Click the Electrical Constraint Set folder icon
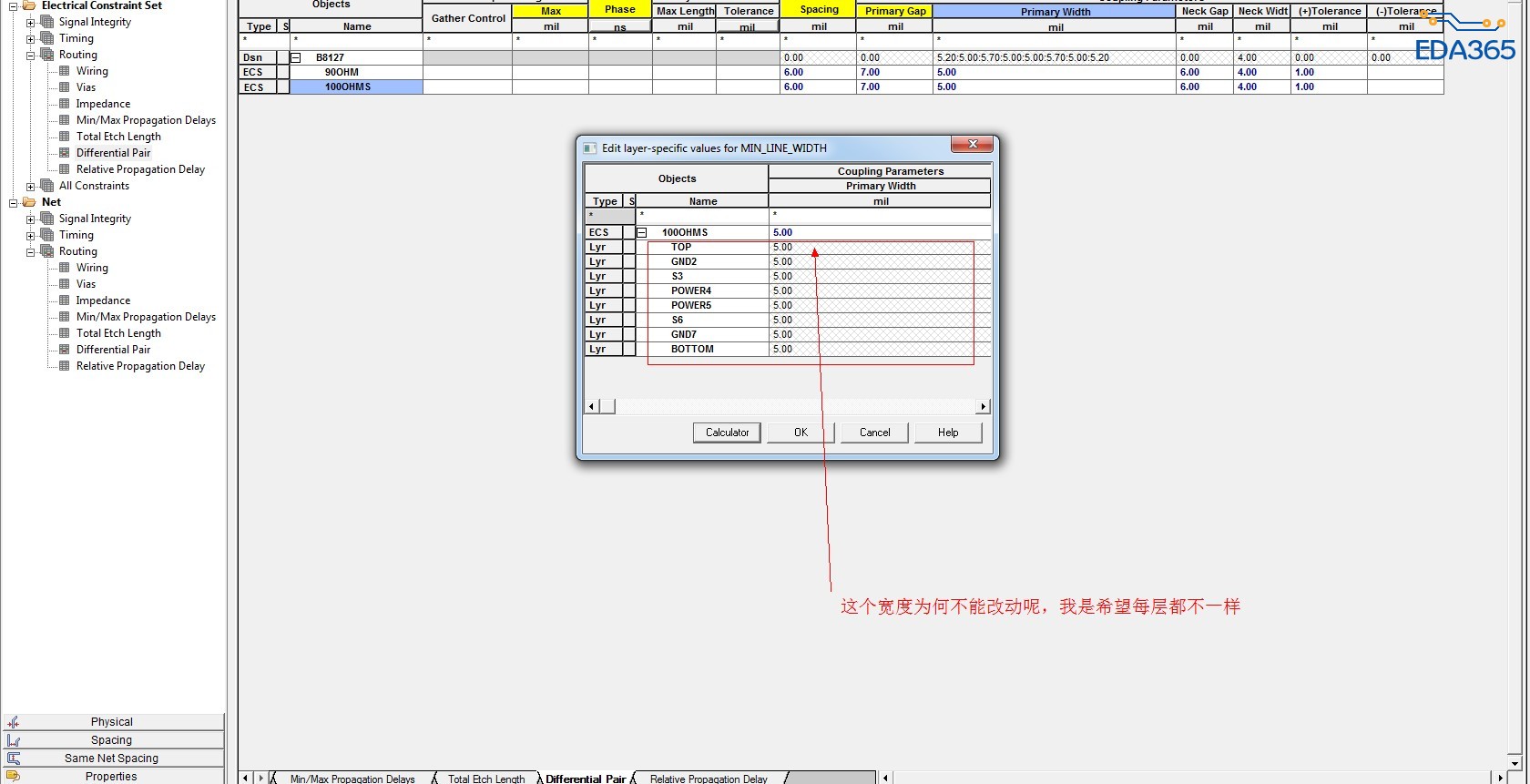Viewport: 1530px width, 784px height. [x=29, y=5]
